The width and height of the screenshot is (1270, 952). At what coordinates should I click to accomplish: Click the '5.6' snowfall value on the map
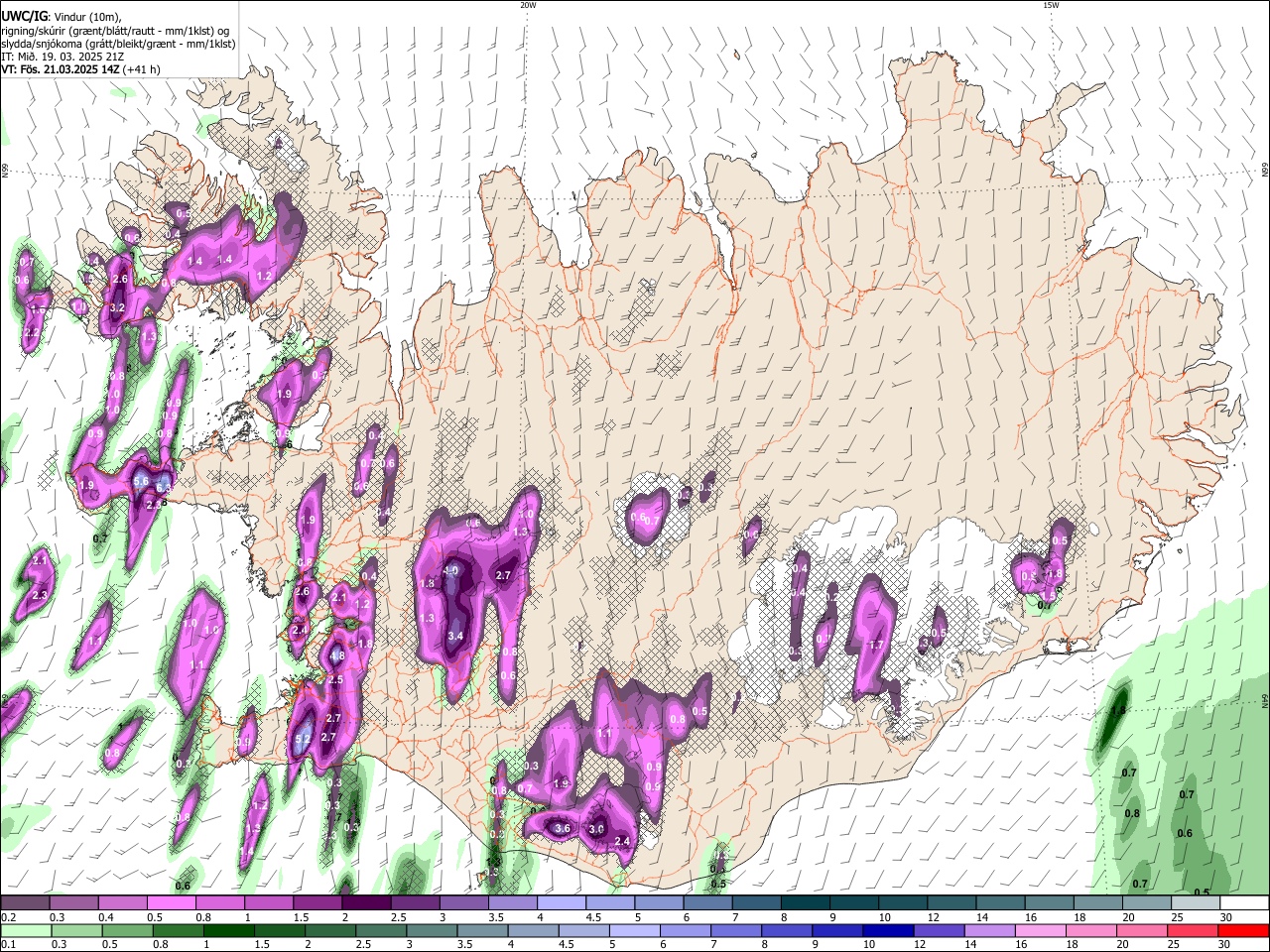click(141, 481)
